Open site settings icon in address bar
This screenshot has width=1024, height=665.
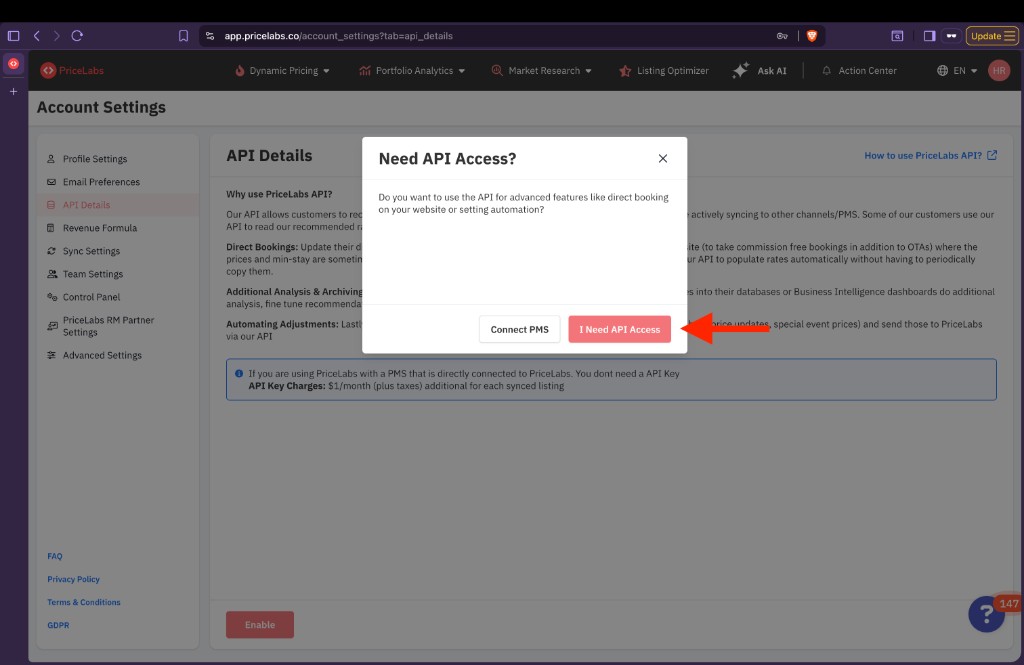(210, 36)
